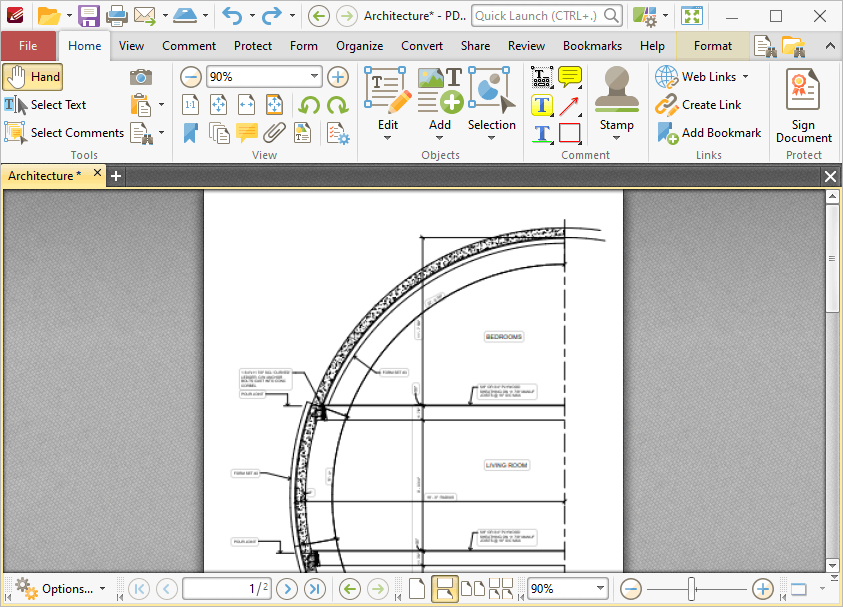
Task: Open the Attachments paperclip icon
Action: click(x=274, y=133)
